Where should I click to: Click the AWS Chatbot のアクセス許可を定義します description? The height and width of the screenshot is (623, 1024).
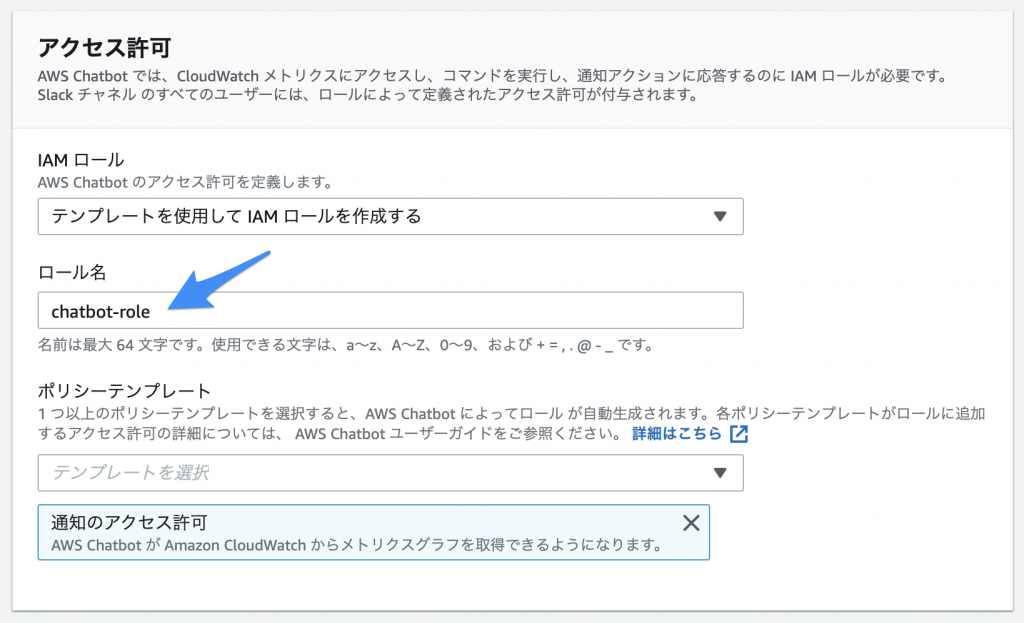click(185, 182)
